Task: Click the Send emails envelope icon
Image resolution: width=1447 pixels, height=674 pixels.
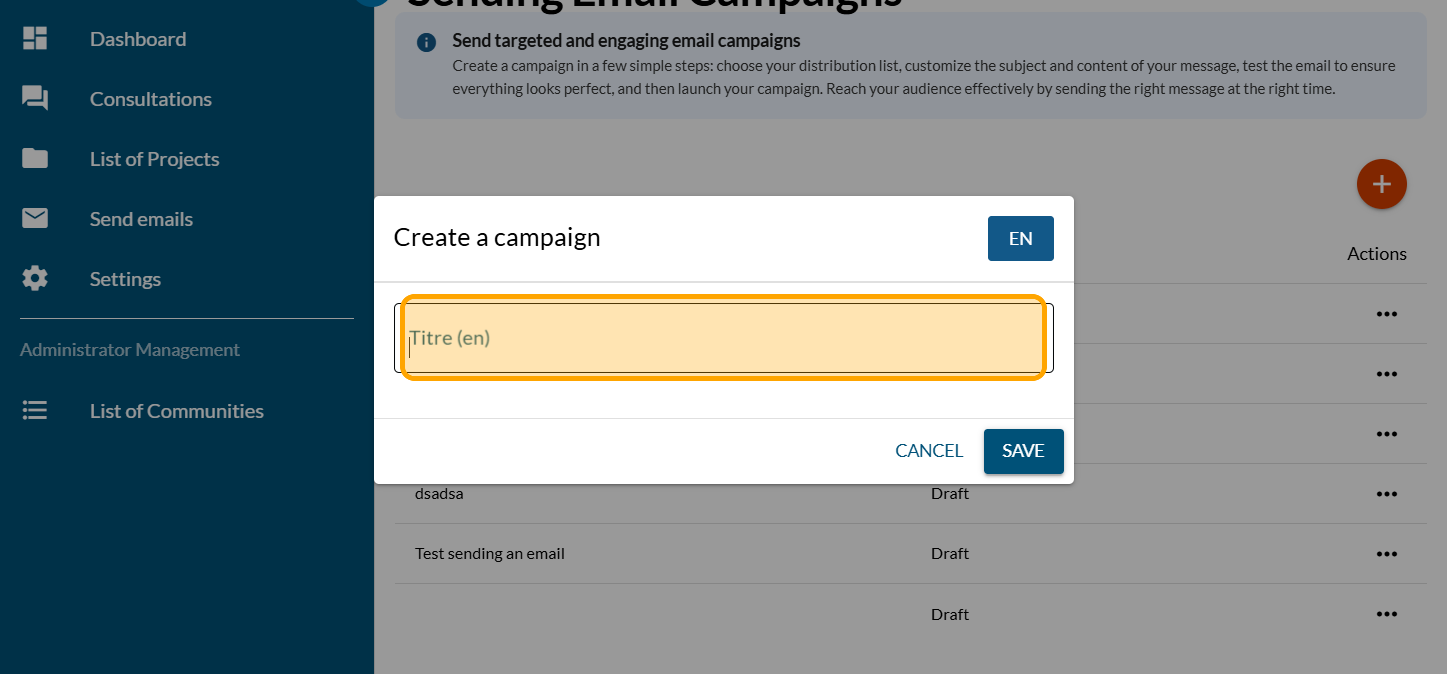Action: (x=35, y=218)
